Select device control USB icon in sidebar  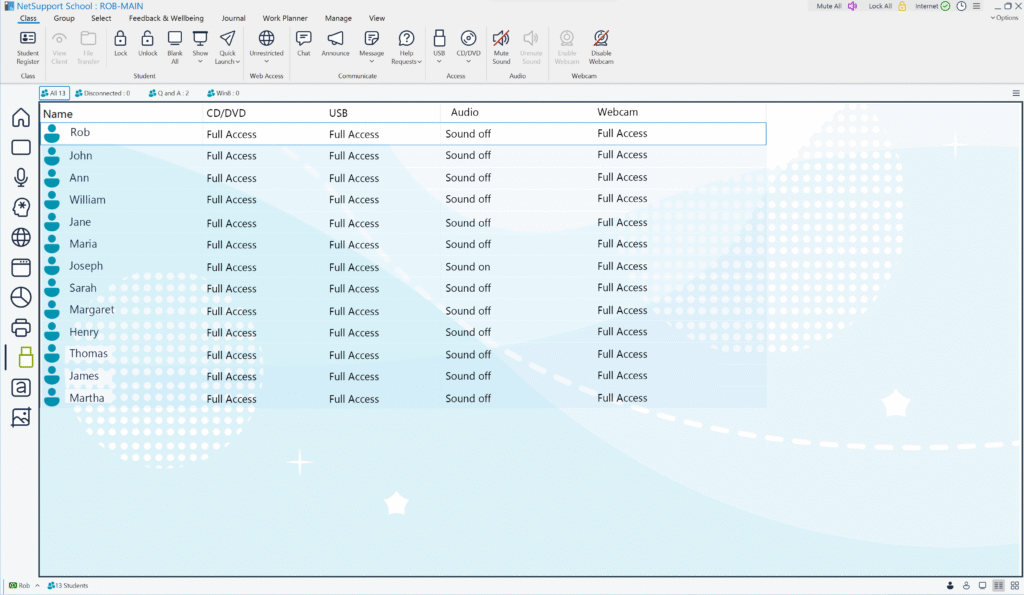[x=25, y=357]
